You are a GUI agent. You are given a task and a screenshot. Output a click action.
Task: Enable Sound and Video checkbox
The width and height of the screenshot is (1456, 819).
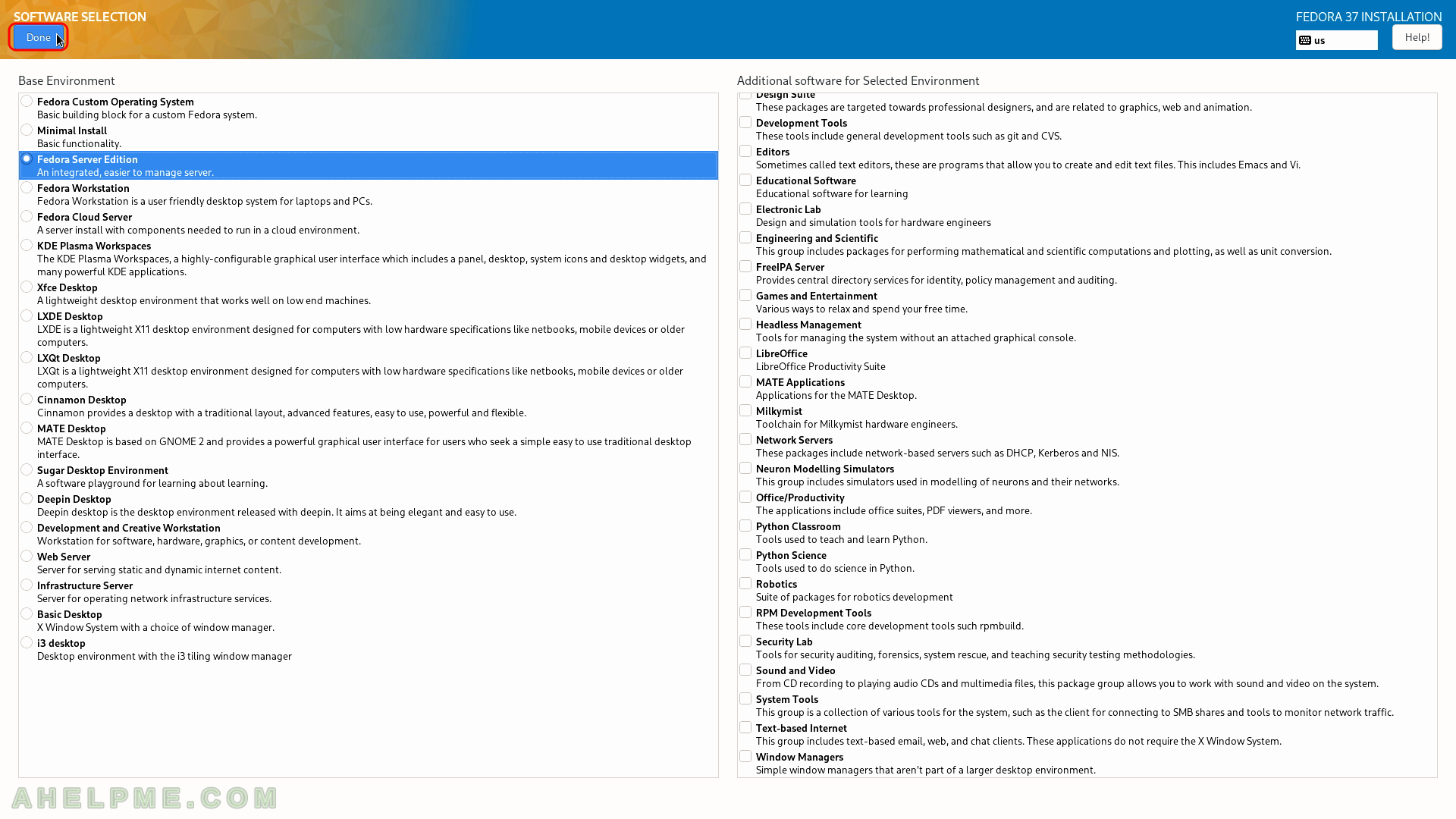(745, 670)
